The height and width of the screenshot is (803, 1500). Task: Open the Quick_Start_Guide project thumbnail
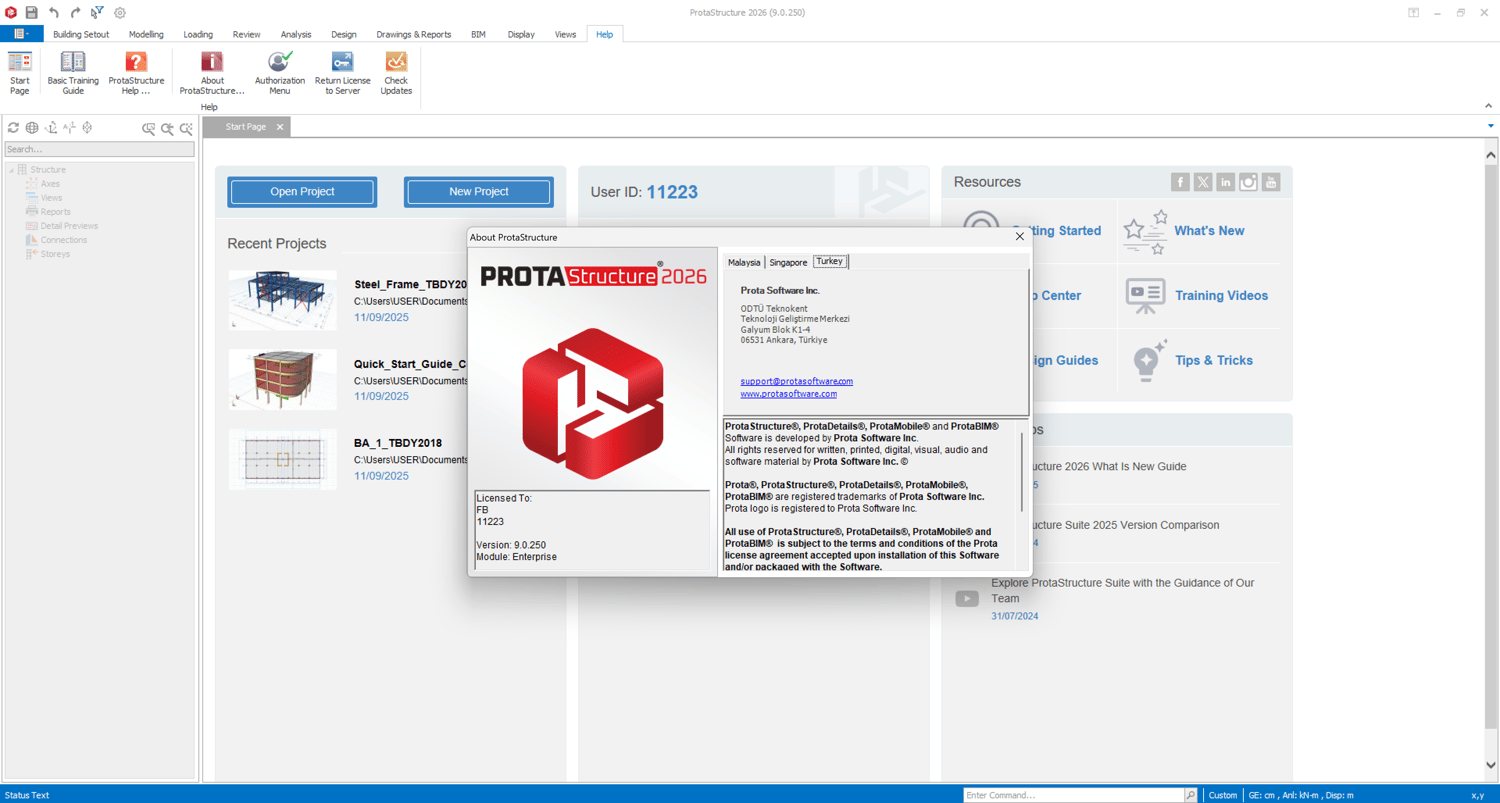tap(283, 379)
